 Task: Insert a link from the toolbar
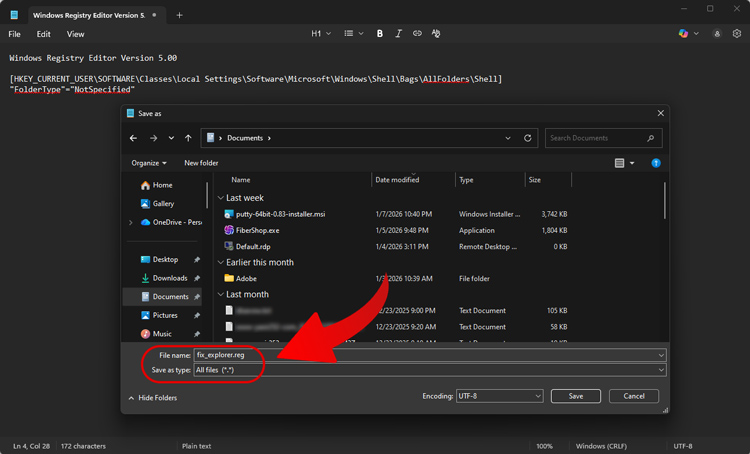(417, 33)
